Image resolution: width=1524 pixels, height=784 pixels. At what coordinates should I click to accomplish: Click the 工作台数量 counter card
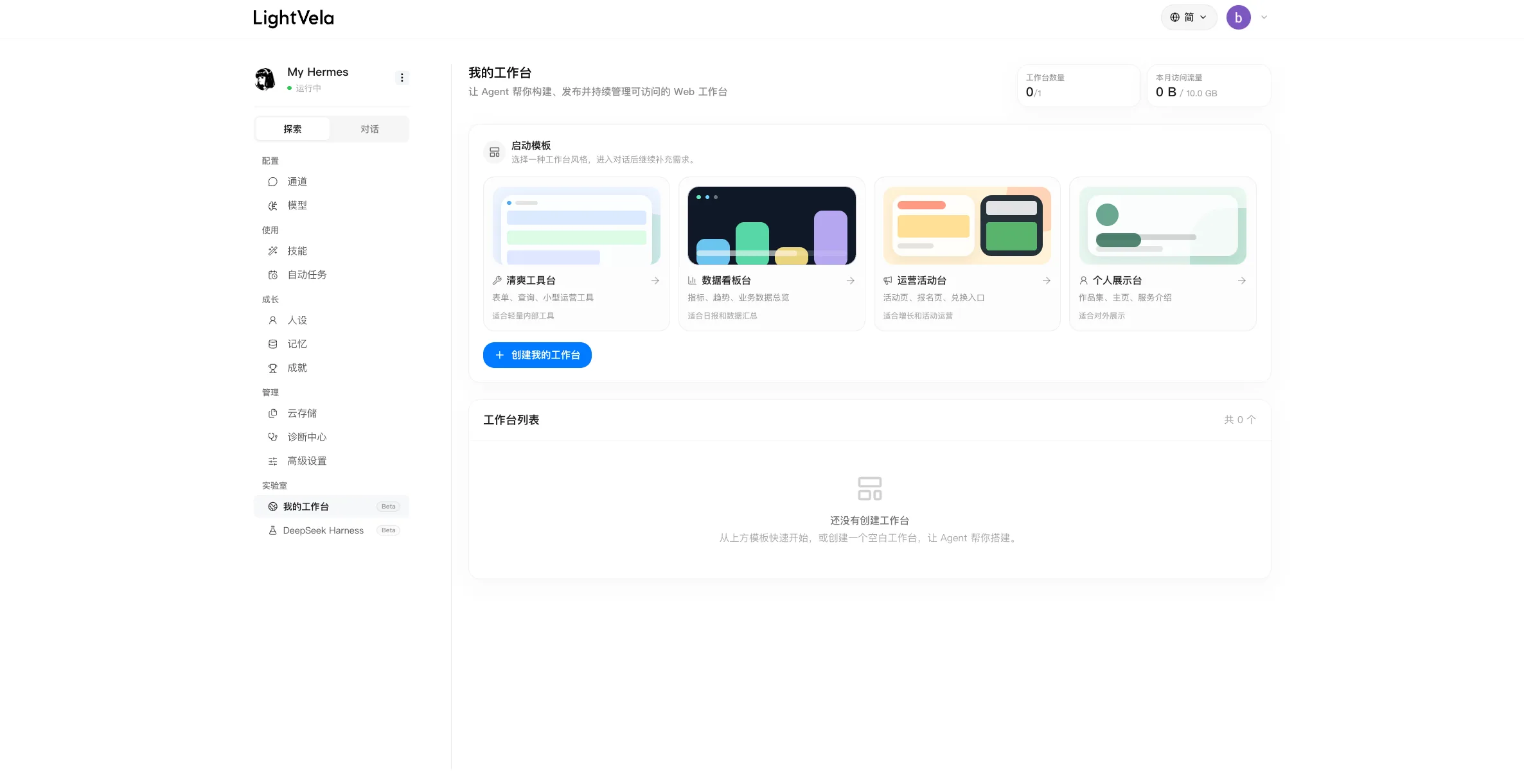tap(1078, 85)
